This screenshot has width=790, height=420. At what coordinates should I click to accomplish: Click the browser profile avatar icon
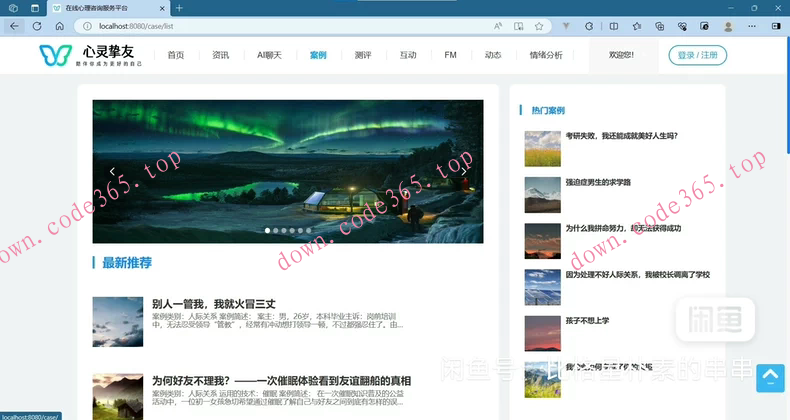728,26
